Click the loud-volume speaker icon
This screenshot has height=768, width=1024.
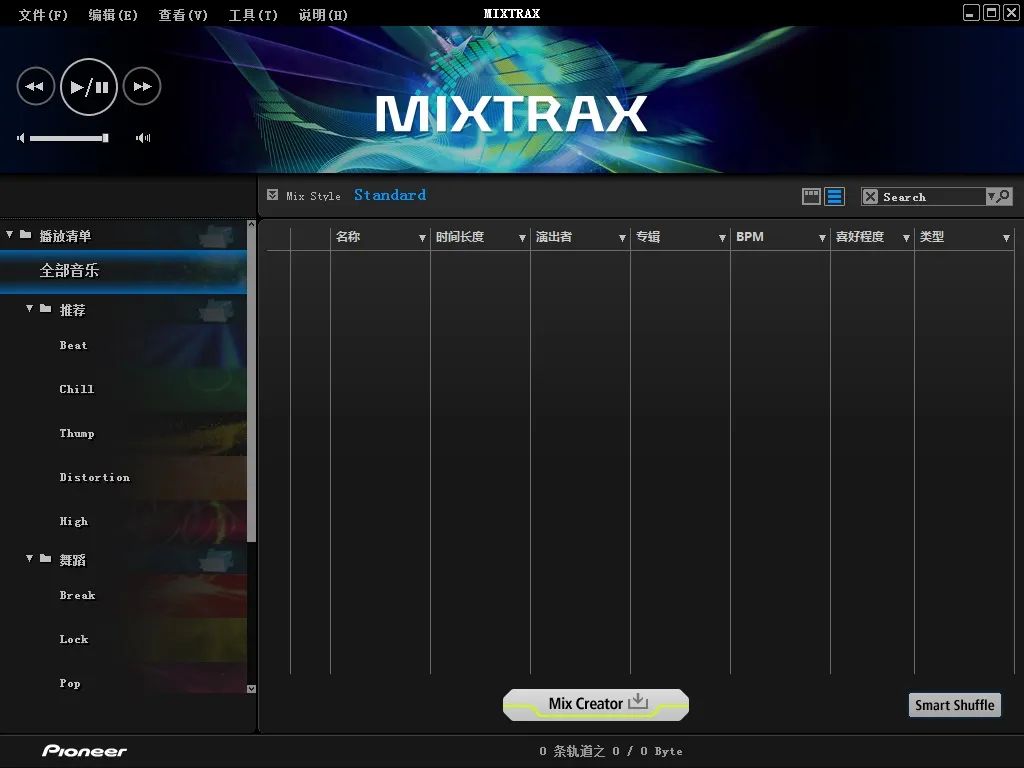[x=143, y=138]
